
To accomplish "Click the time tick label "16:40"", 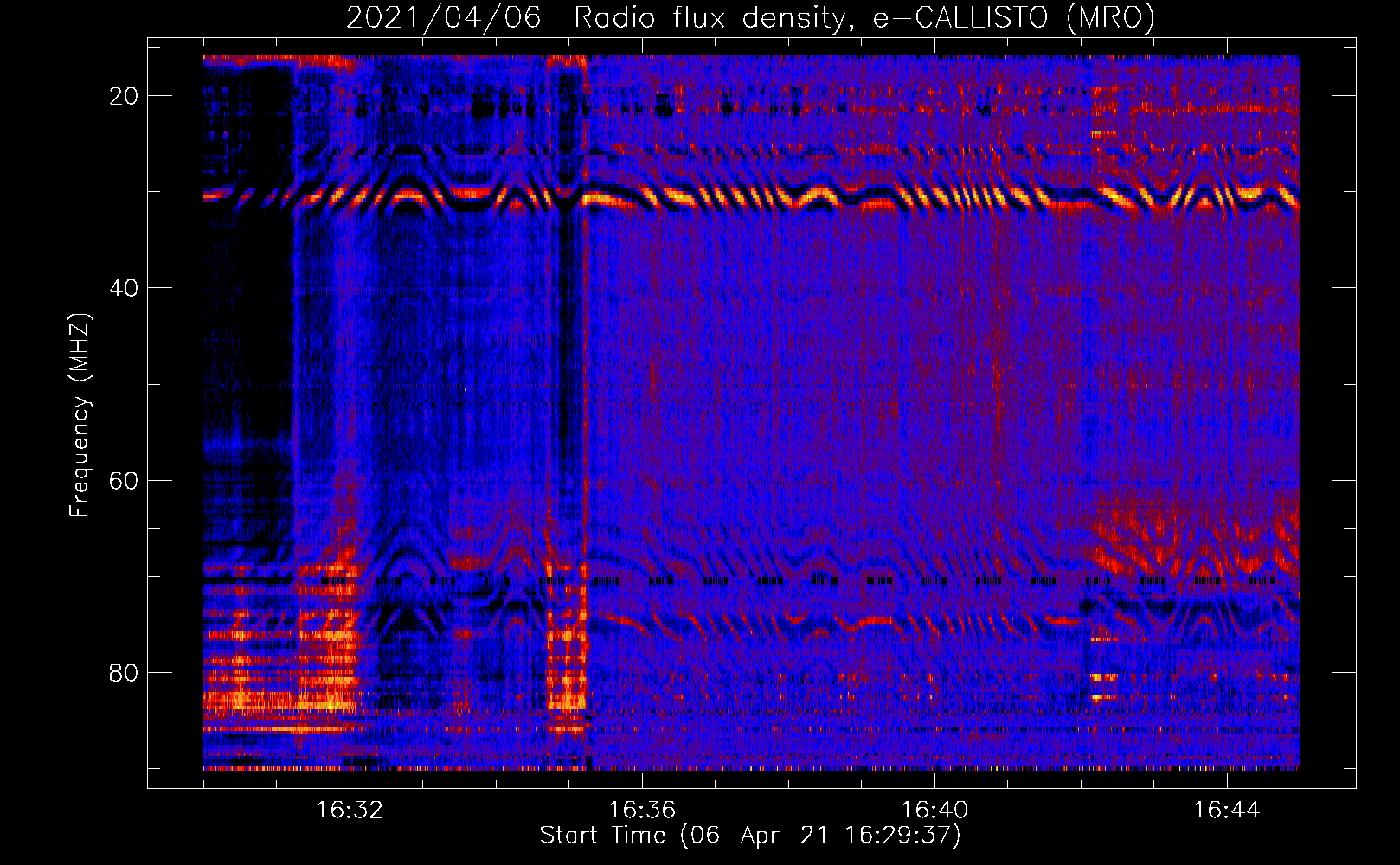I will click(x=934, y=810).
